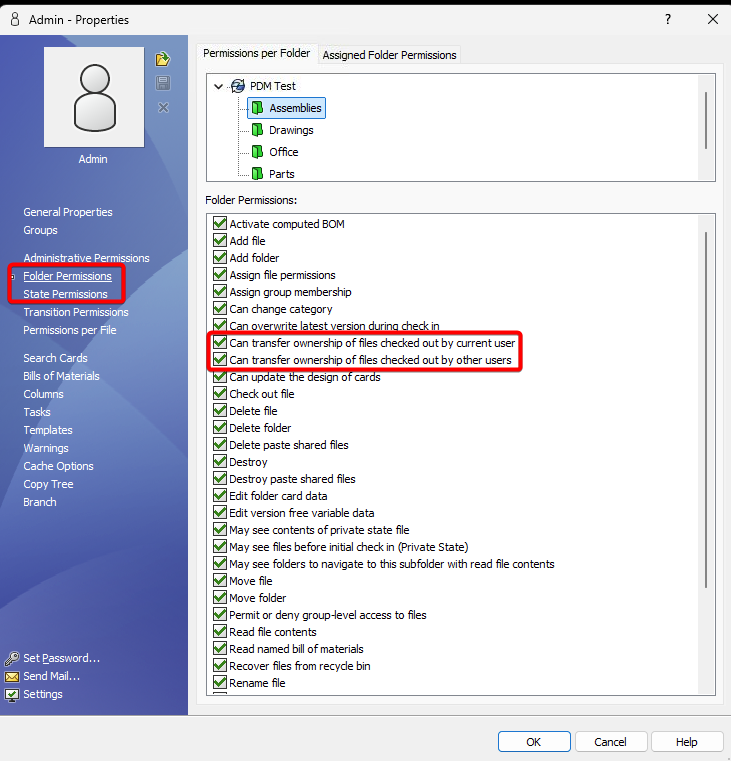This screenshot has width=731, height=761.
Task: Toggle the Add file checkbox
Action: [220, 241]
